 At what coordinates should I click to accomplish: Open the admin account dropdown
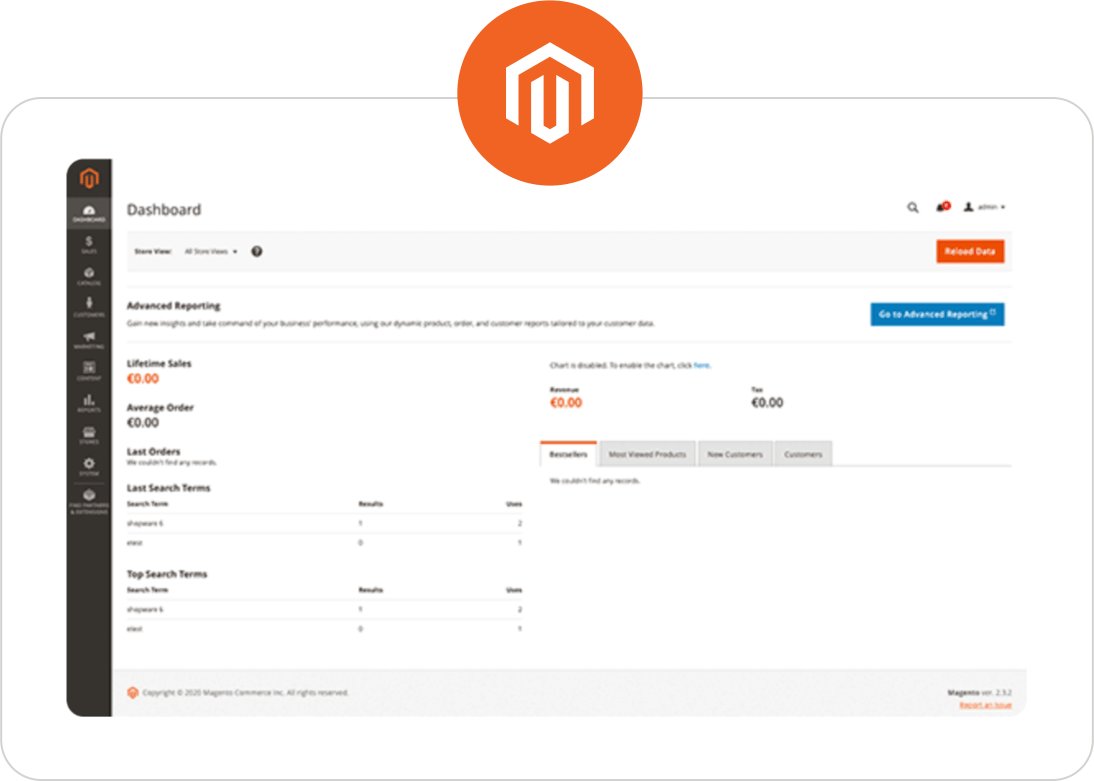pos(984,207)
